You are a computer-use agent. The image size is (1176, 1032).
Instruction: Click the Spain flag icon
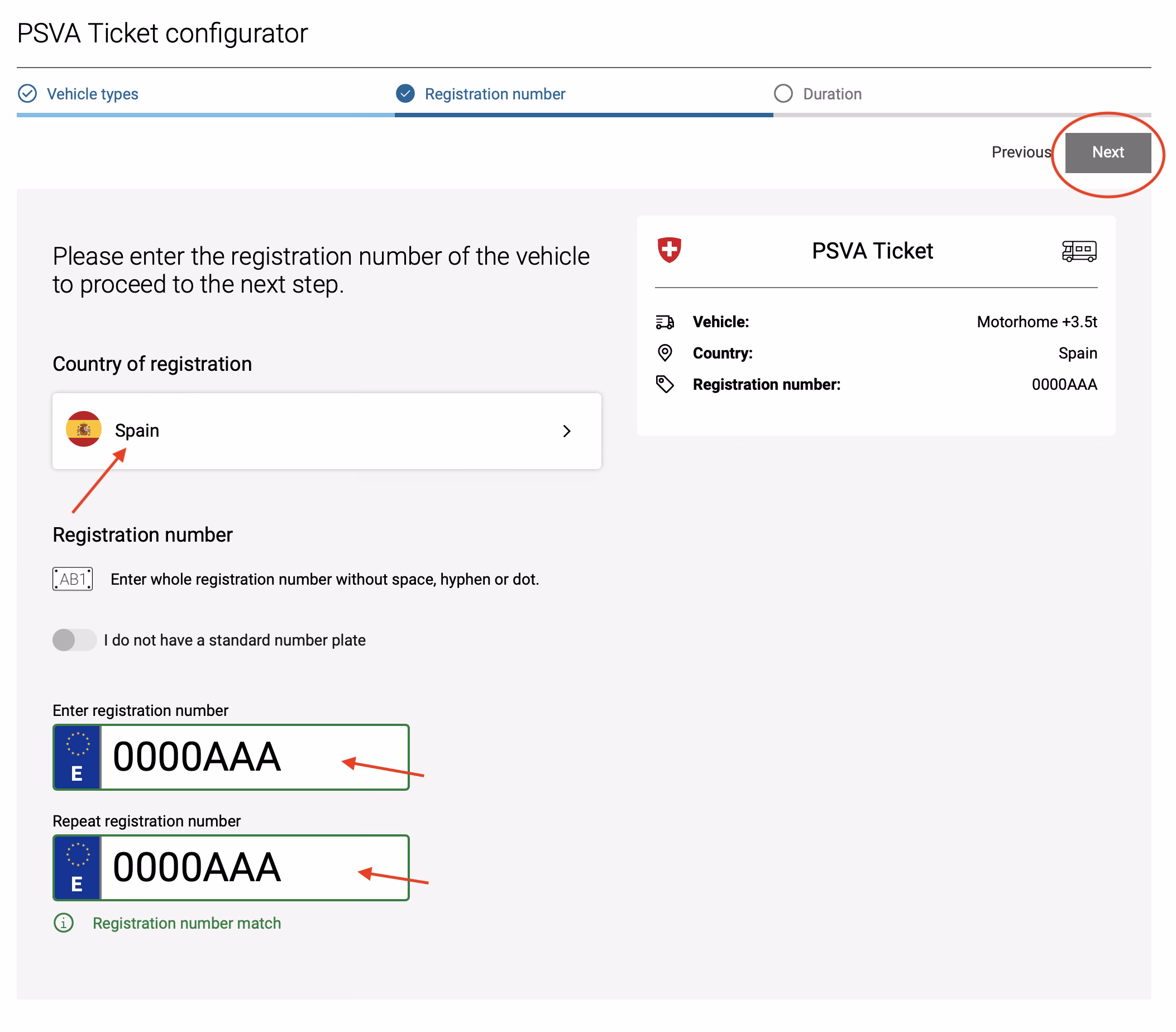coord(83,429)
